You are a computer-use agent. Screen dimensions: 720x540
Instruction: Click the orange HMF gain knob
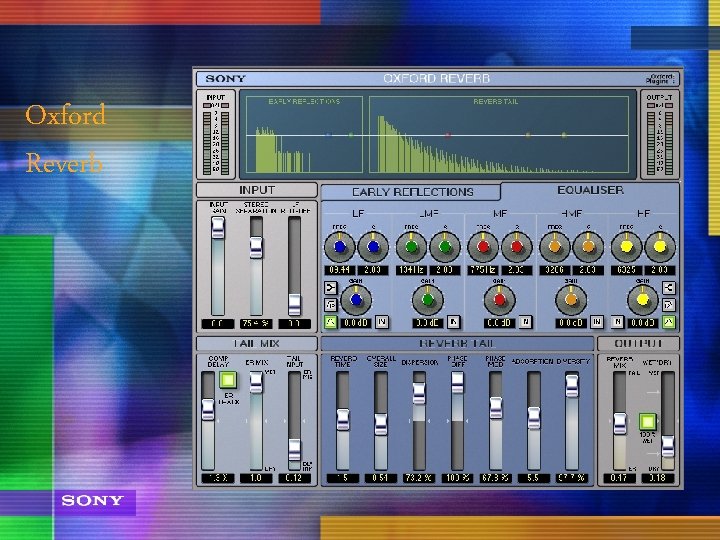click(571, 300)
